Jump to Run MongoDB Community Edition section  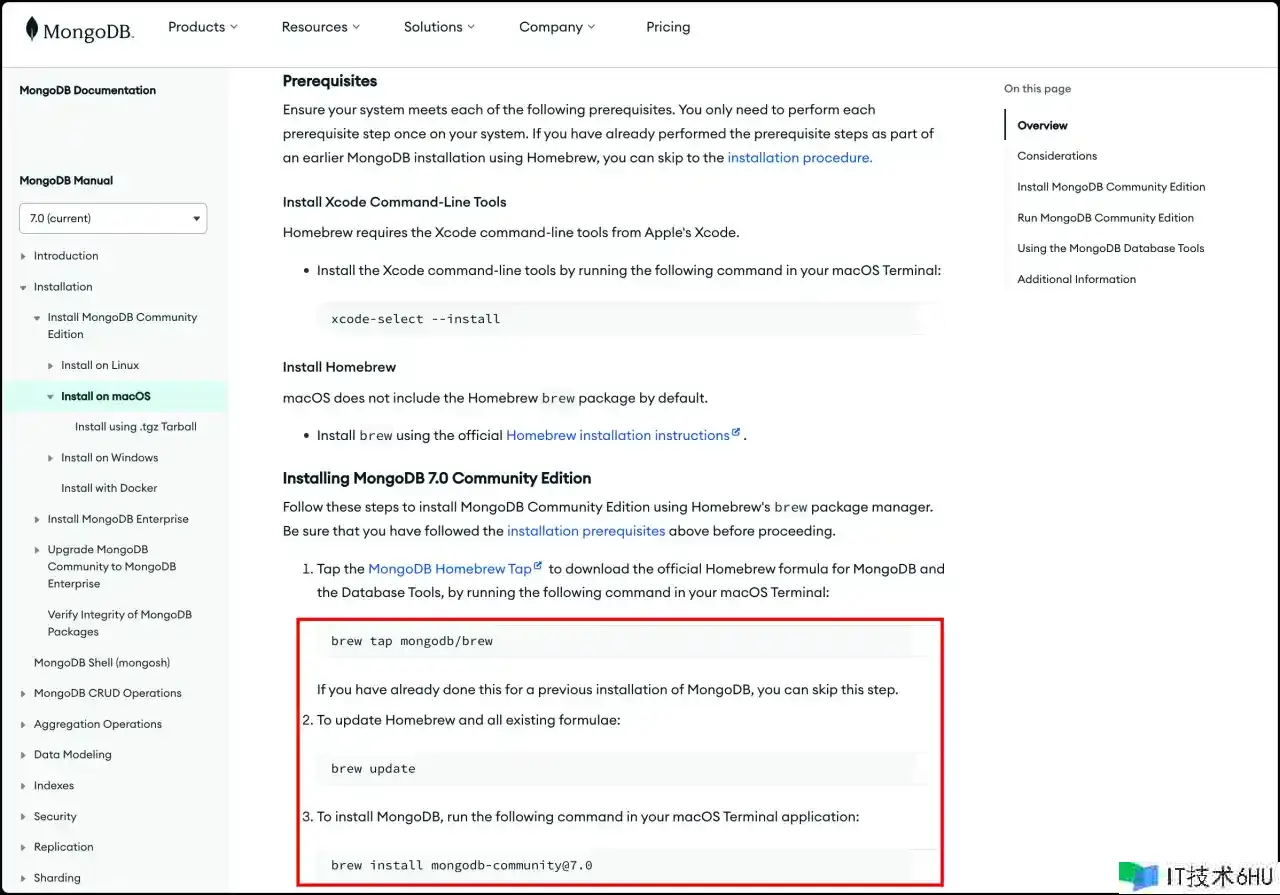pos(1105,218)
